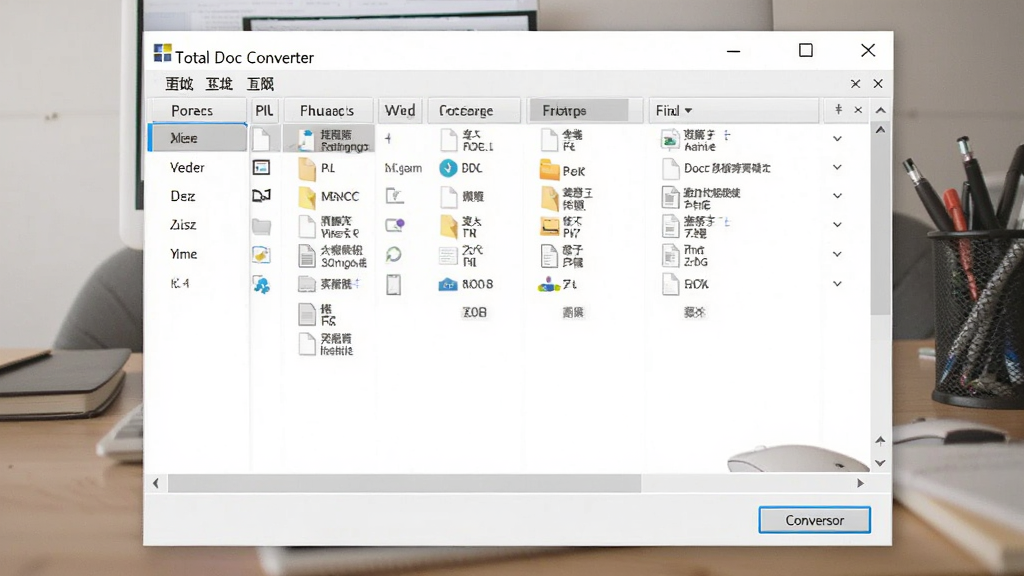Switch to the Cocearge tab
Viewport: 1024px width, 576px height.
click(473, 110)
